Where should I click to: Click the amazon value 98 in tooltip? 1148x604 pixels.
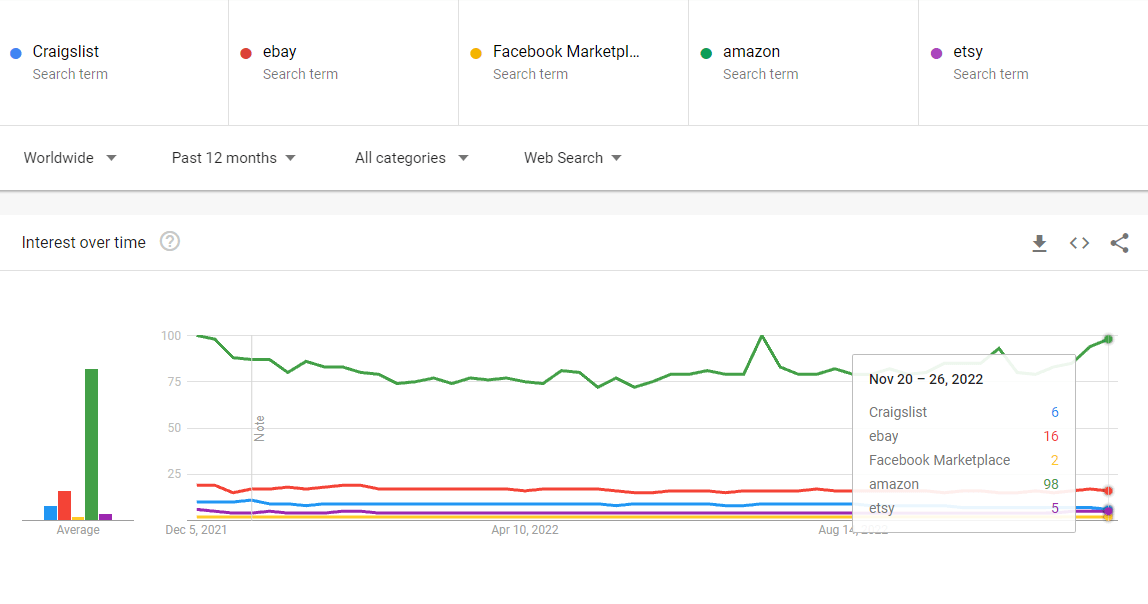[1051, 484]
